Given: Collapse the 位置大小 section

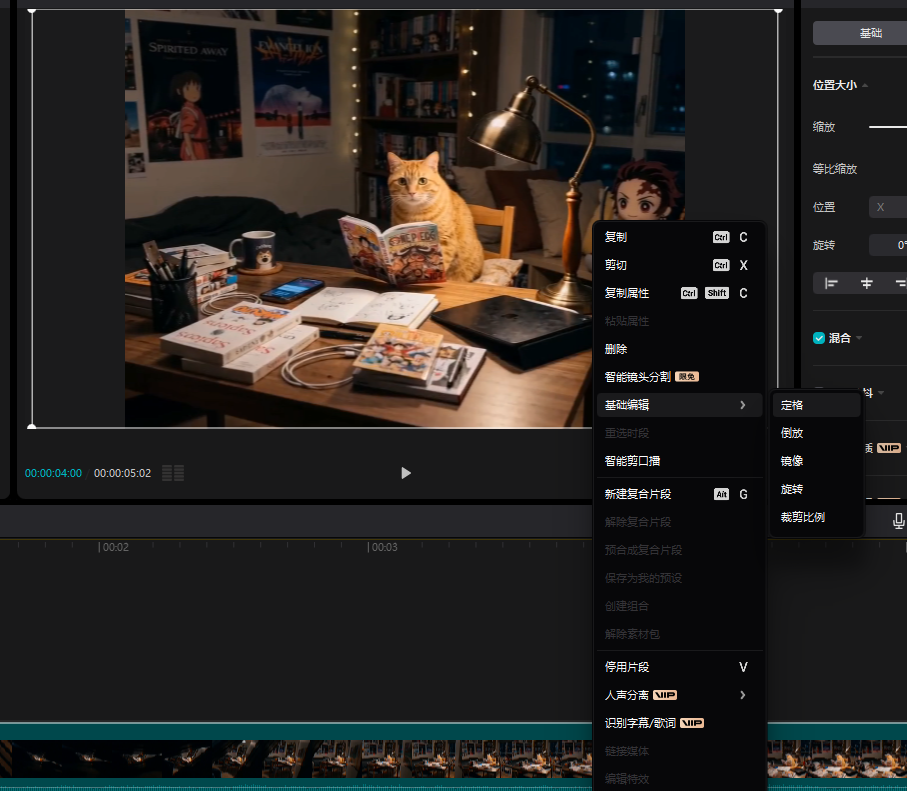Looking at the screenshot, I should pos(865,86).
